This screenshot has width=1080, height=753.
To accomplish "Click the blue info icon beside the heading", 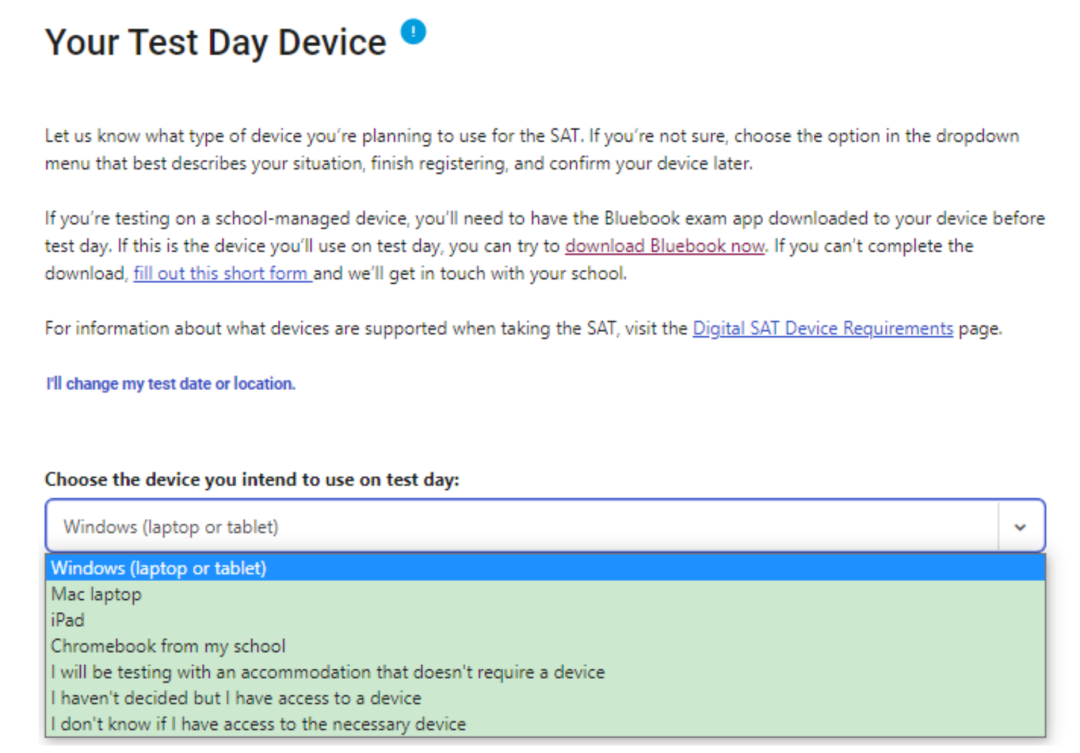I will point(413,32).
